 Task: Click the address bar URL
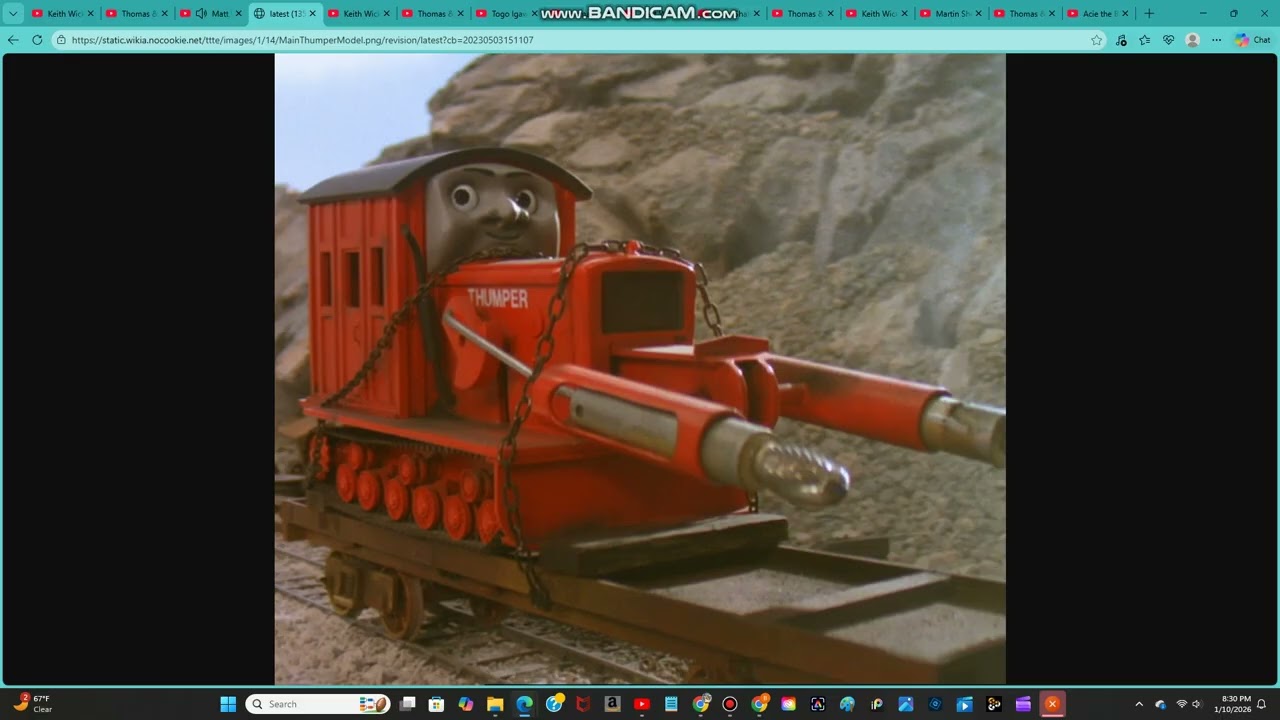[x=302, y=40]
